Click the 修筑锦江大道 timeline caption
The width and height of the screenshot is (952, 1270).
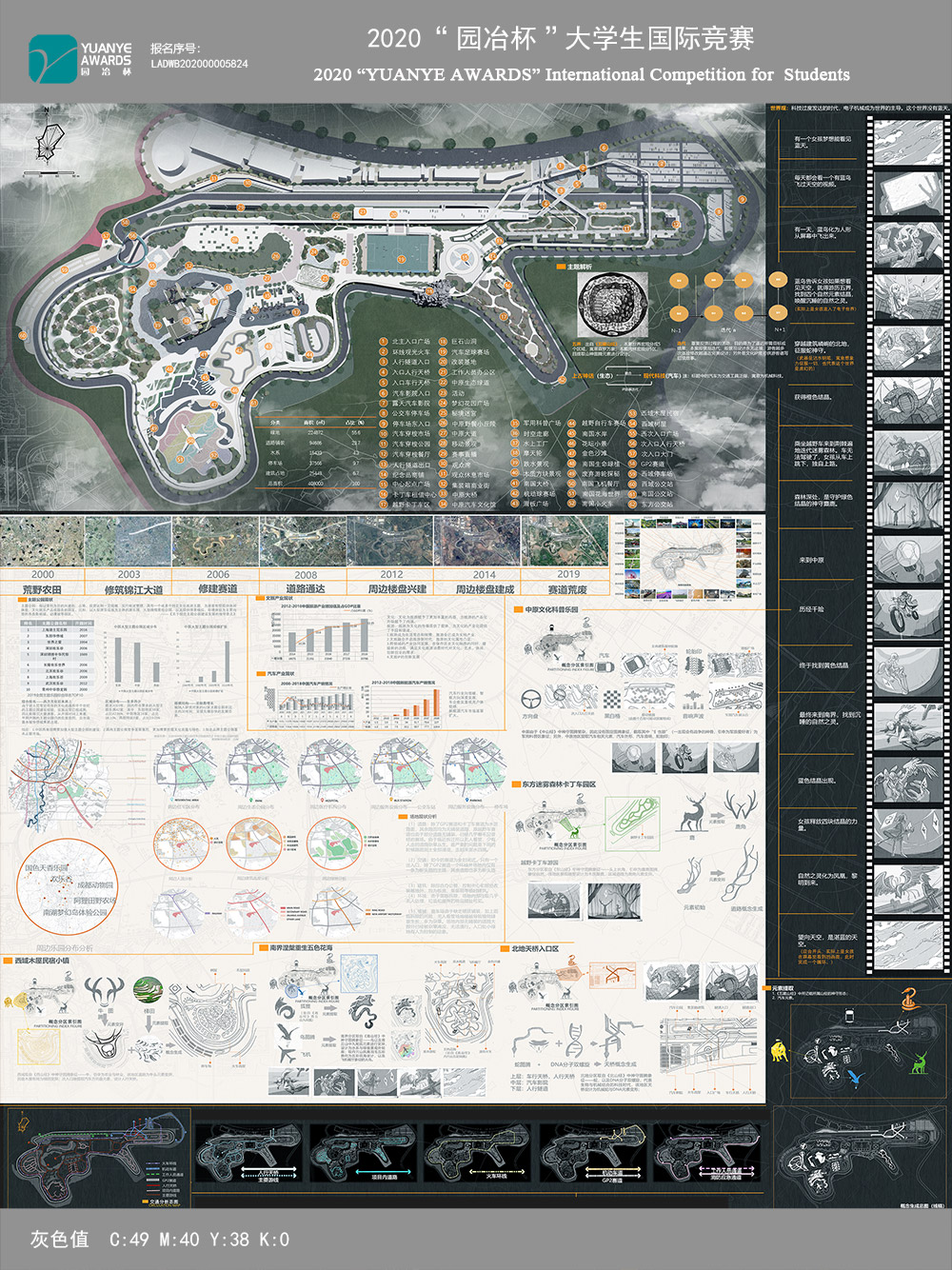133,590
